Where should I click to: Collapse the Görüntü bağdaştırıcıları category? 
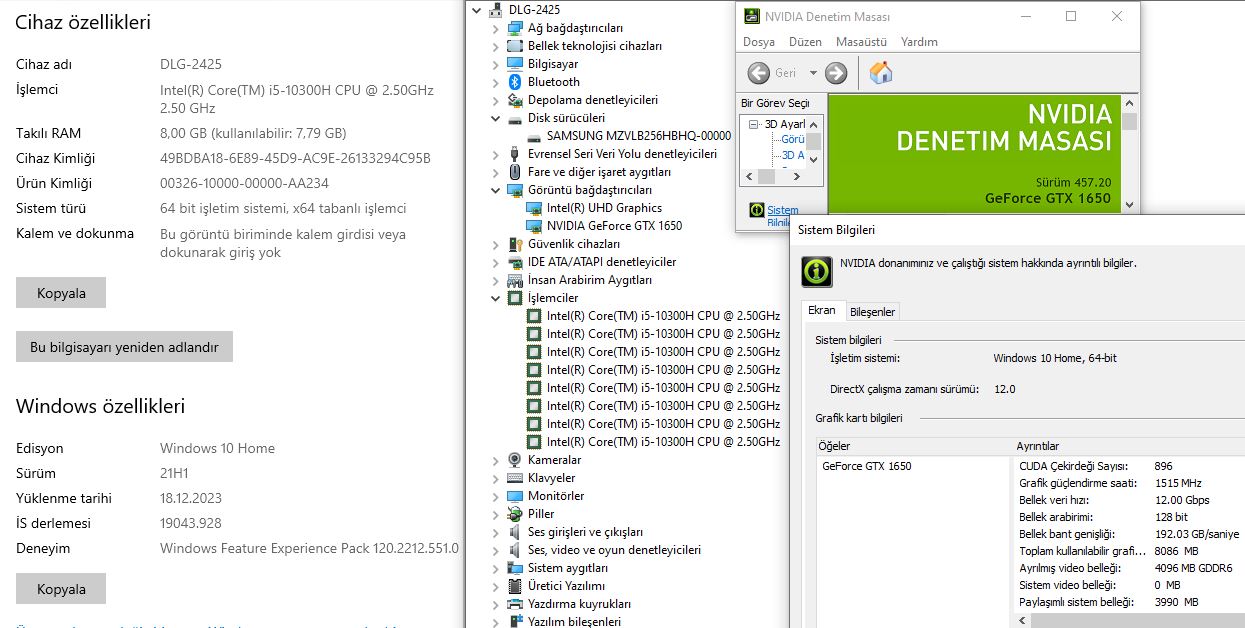pos(495,190)
